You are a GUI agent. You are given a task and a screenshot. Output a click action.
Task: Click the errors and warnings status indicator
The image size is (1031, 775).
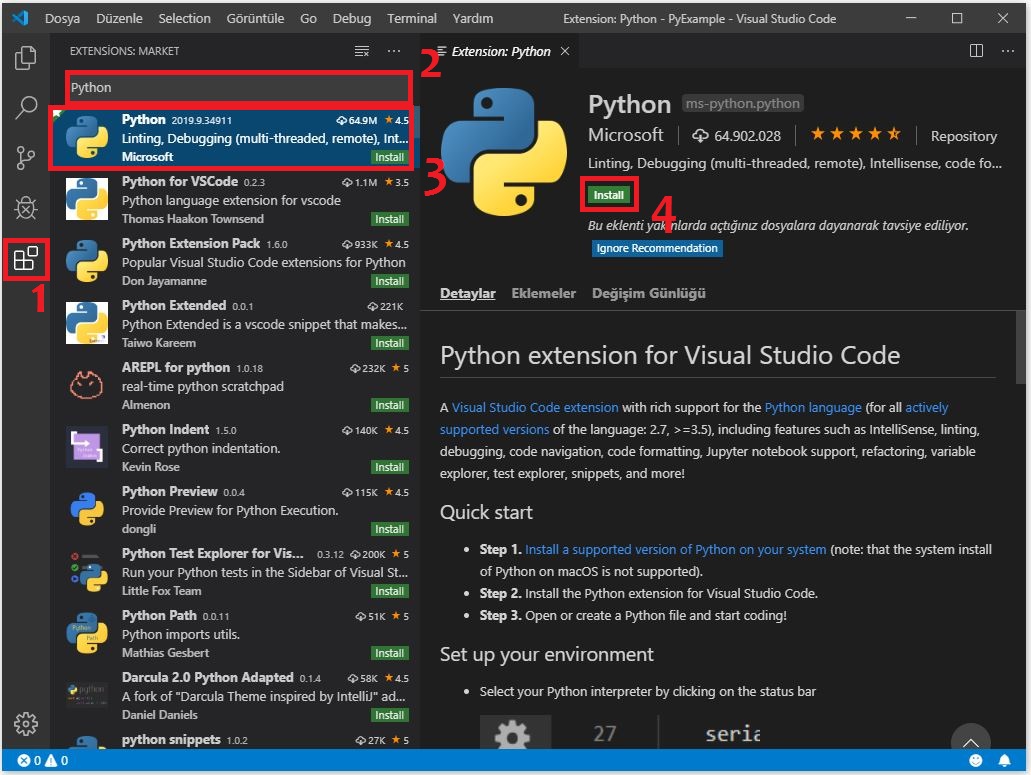(x=43, y=761)
